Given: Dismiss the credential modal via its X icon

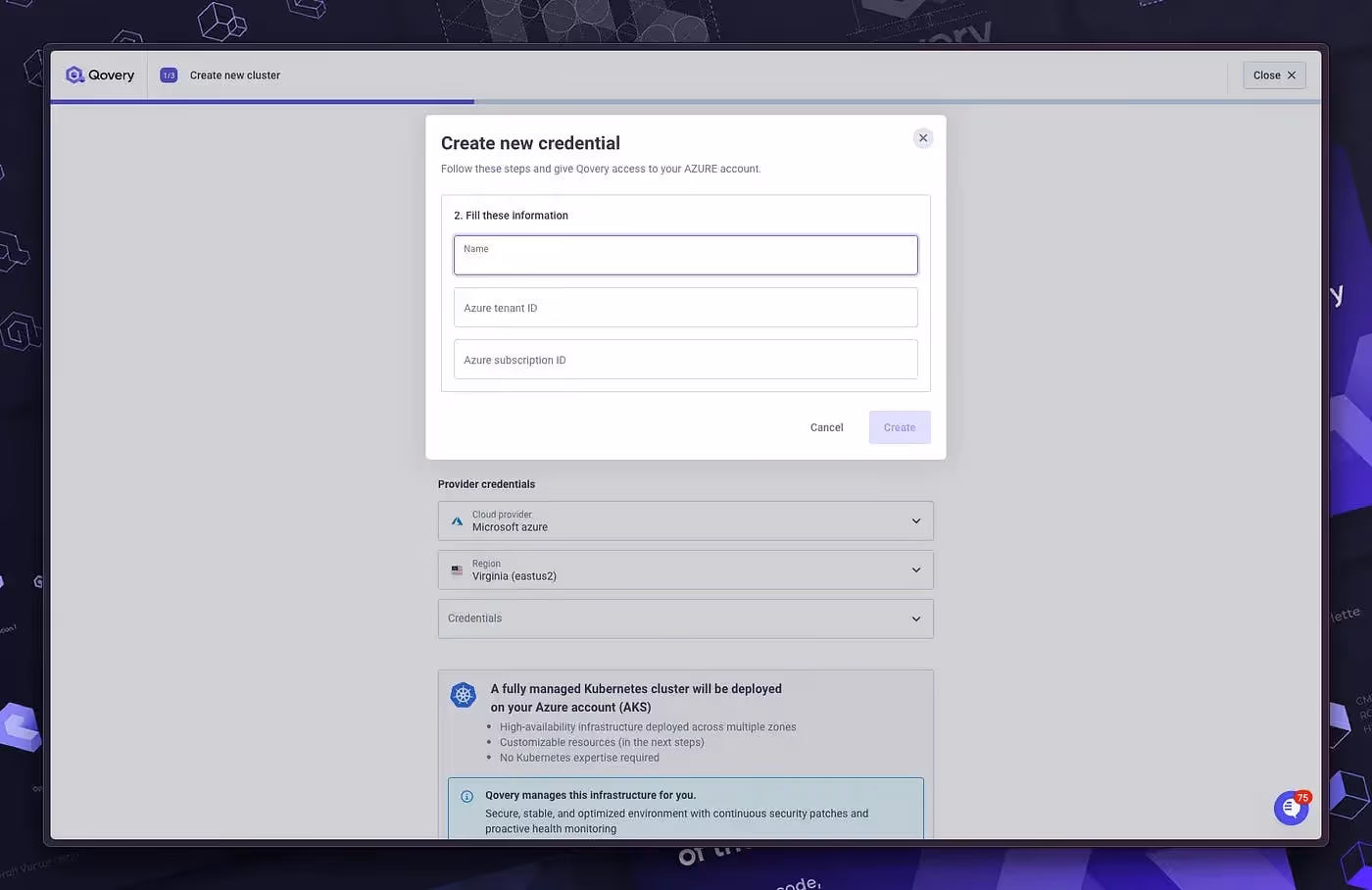Looking at the screenshot, I should click(922, 137).
